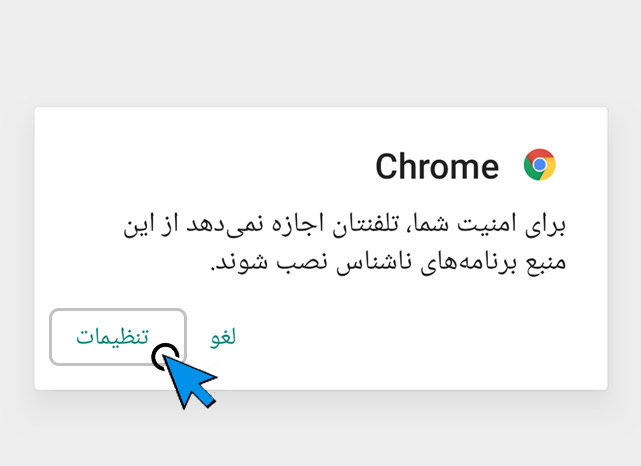This screenshot has height=466, width=641.
Task: Choose the green تنظیمات text link
Action: pos(112,337)
